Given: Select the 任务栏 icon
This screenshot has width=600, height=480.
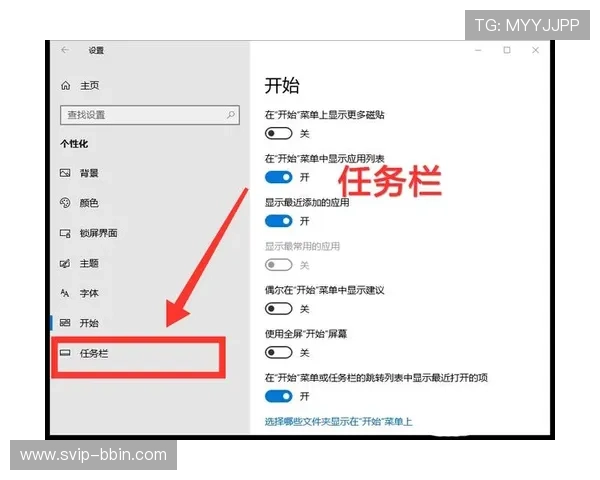Looking at the screenshot, I should [65, 353].
